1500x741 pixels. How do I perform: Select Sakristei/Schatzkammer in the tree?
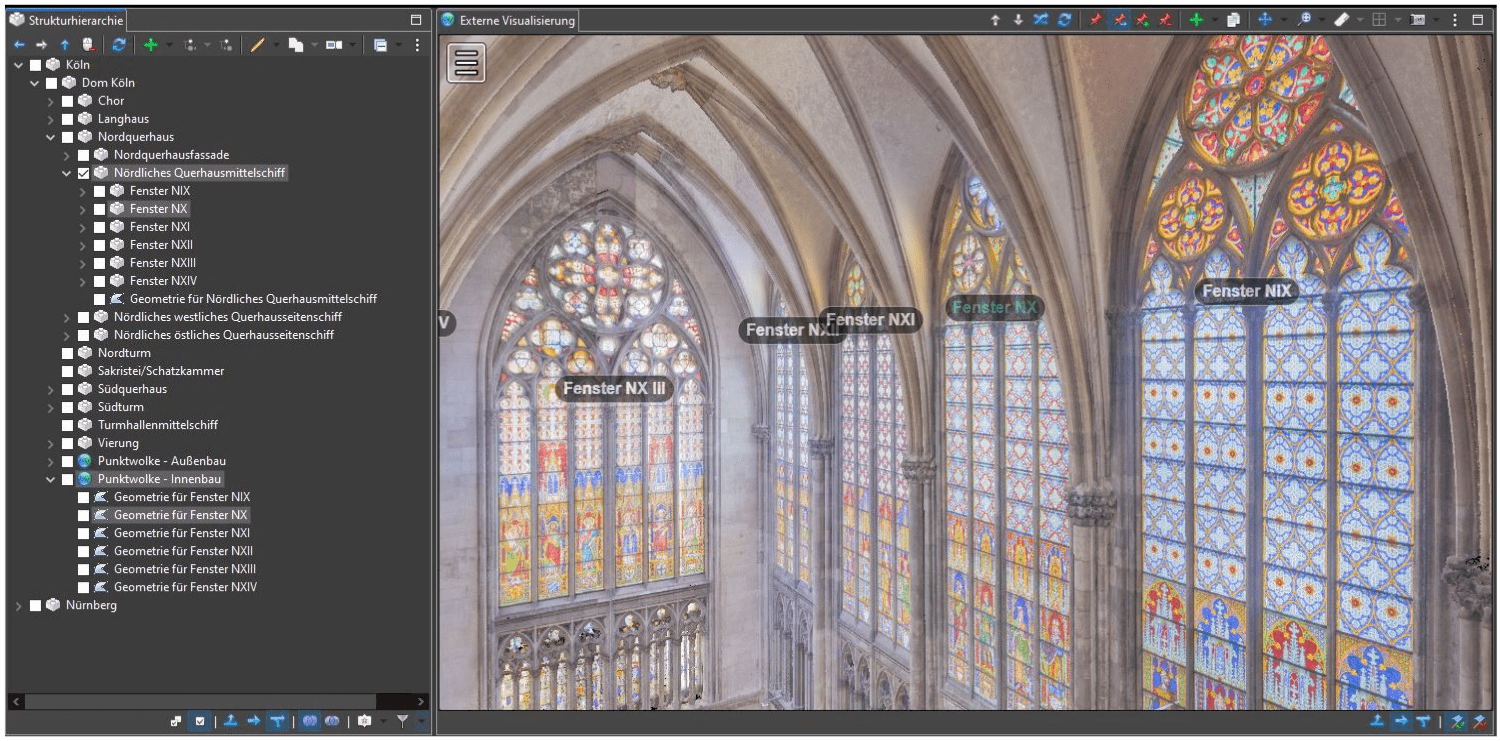tap(161, 371)
